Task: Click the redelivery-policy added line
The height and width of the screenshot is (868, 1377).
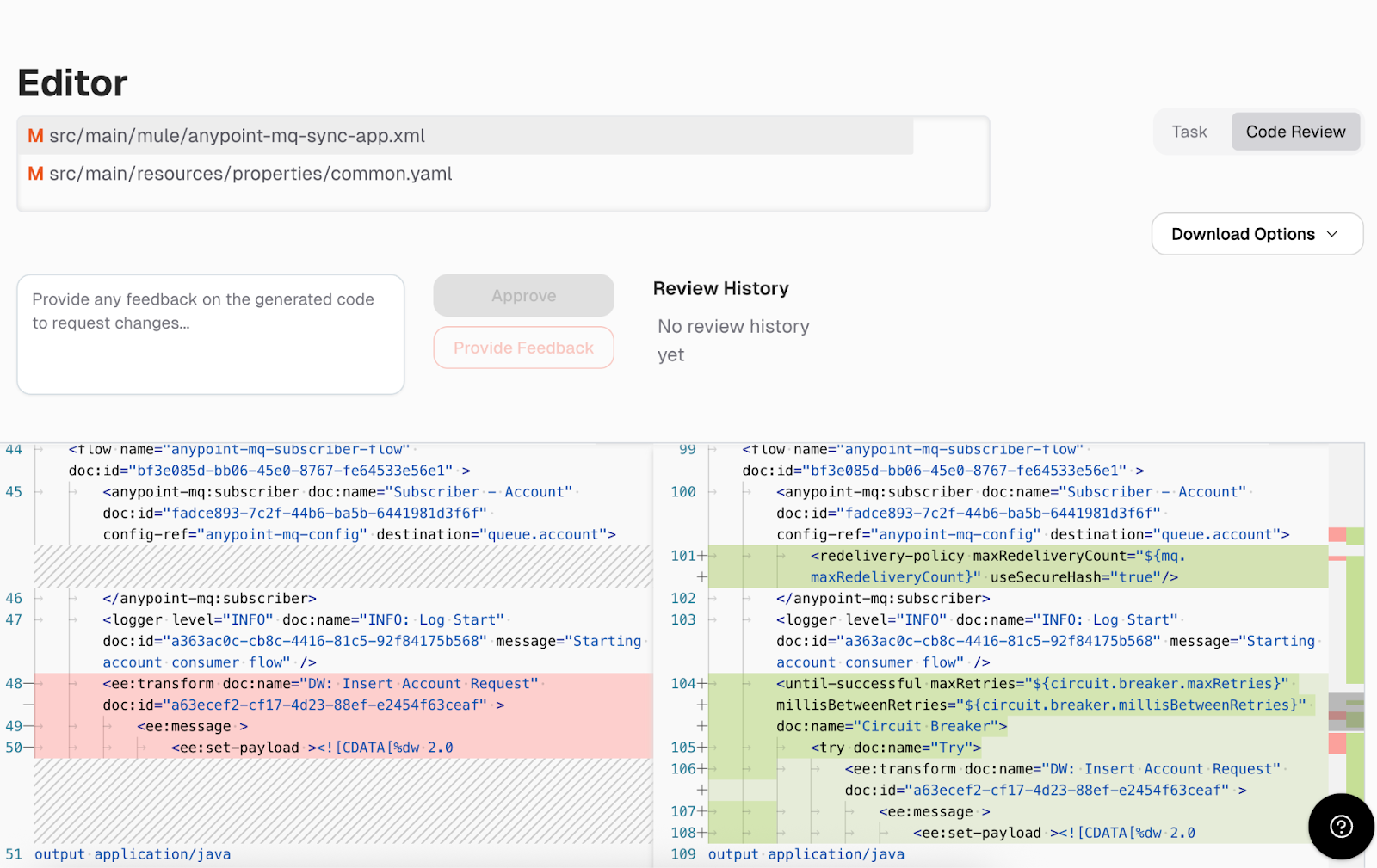Action: pyautogui.click(x=1018, y=567)
